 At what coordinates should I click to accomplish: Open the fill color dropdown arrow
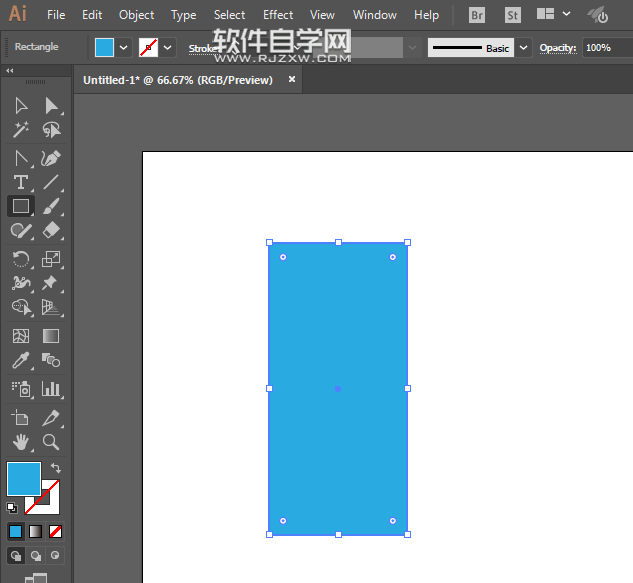(x=124, y=47)
